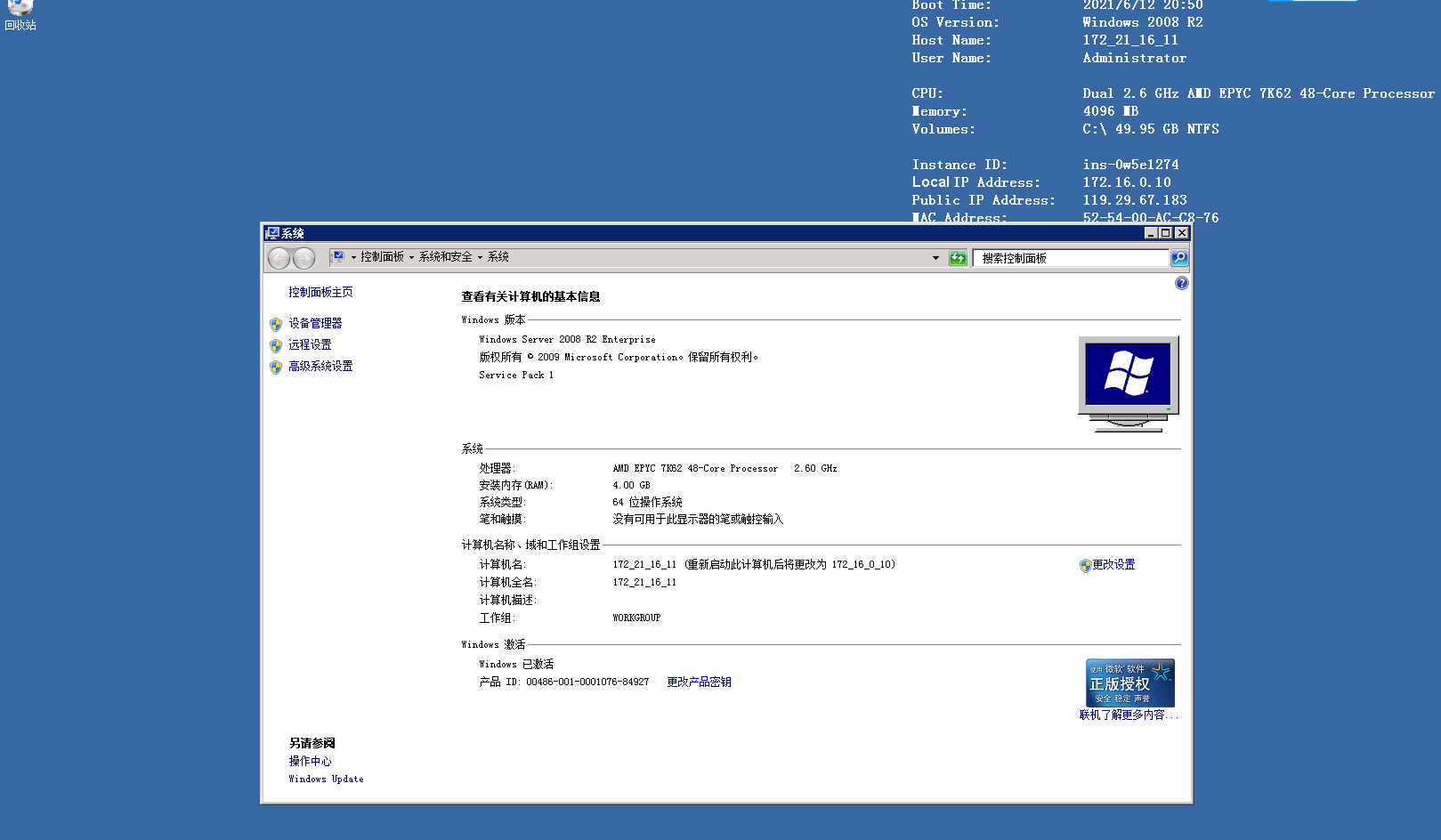
Task: Click the address bar computer icon
Action: (x=338, y=257)
